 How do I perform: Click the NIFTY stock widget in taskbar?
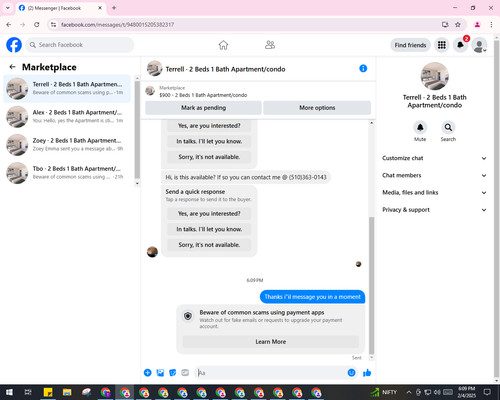pos(384,392)
